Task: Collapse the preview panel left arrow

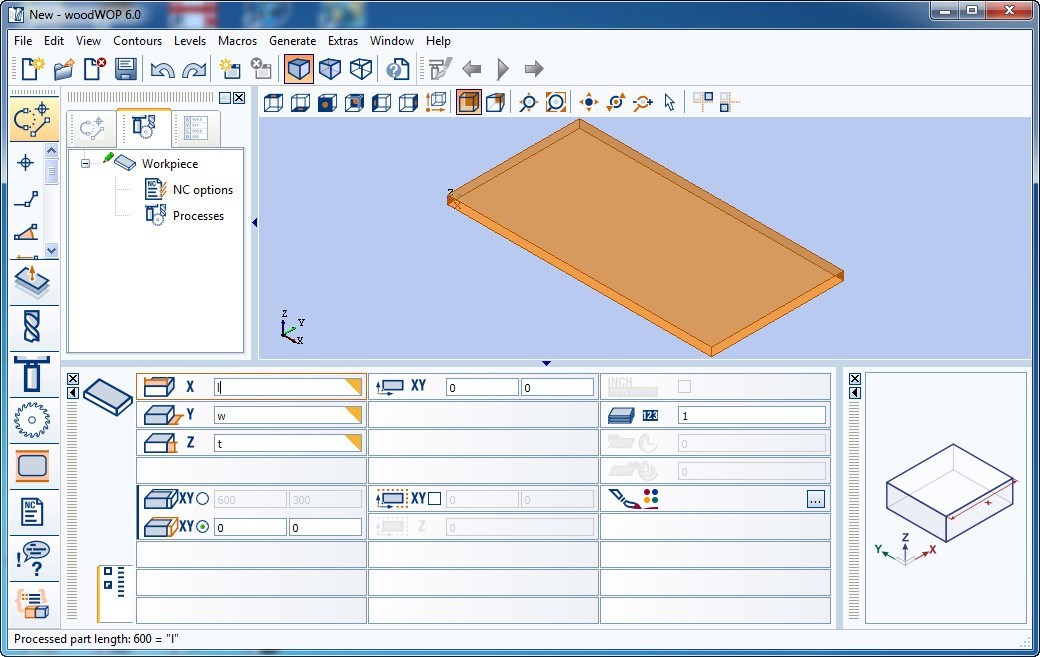Action: (854, 392)
